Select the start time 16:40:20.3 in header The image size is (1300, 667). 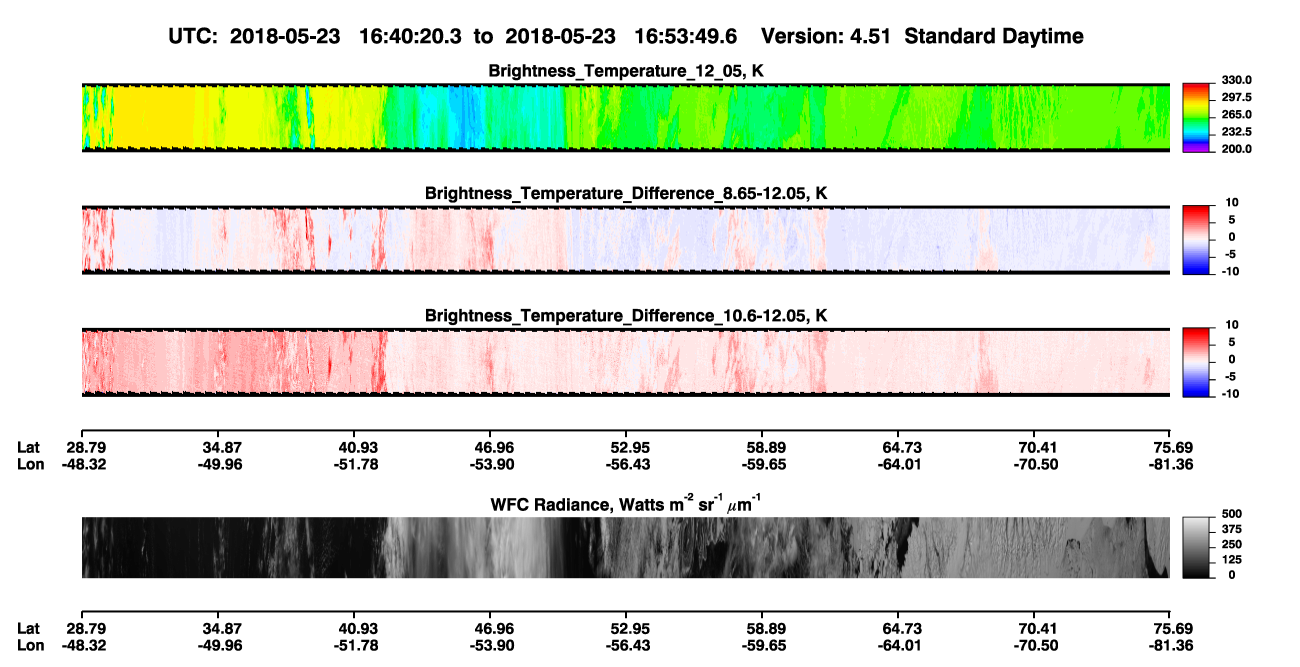pyautogui.click(x=412, y=36)
